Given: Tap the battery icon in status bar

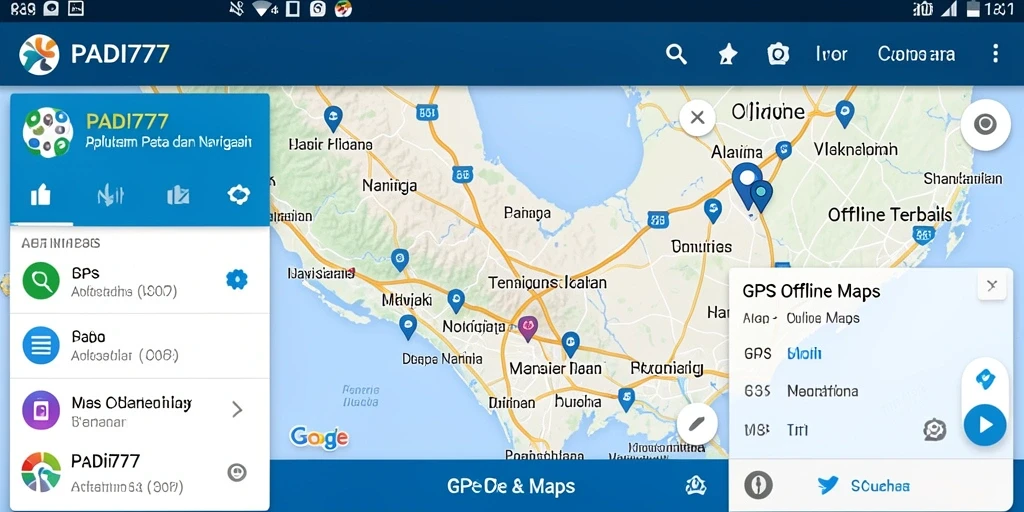Looking at the screenshot, I should (973, 8).
